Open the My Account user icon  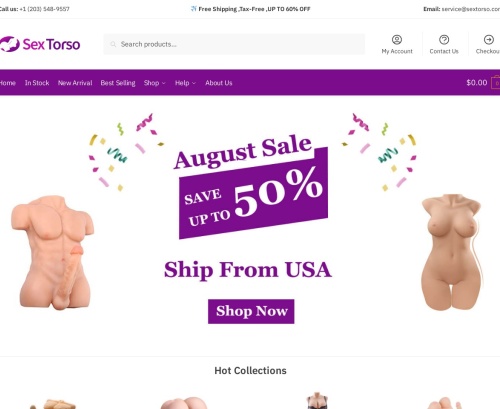[x=397, y=40]
